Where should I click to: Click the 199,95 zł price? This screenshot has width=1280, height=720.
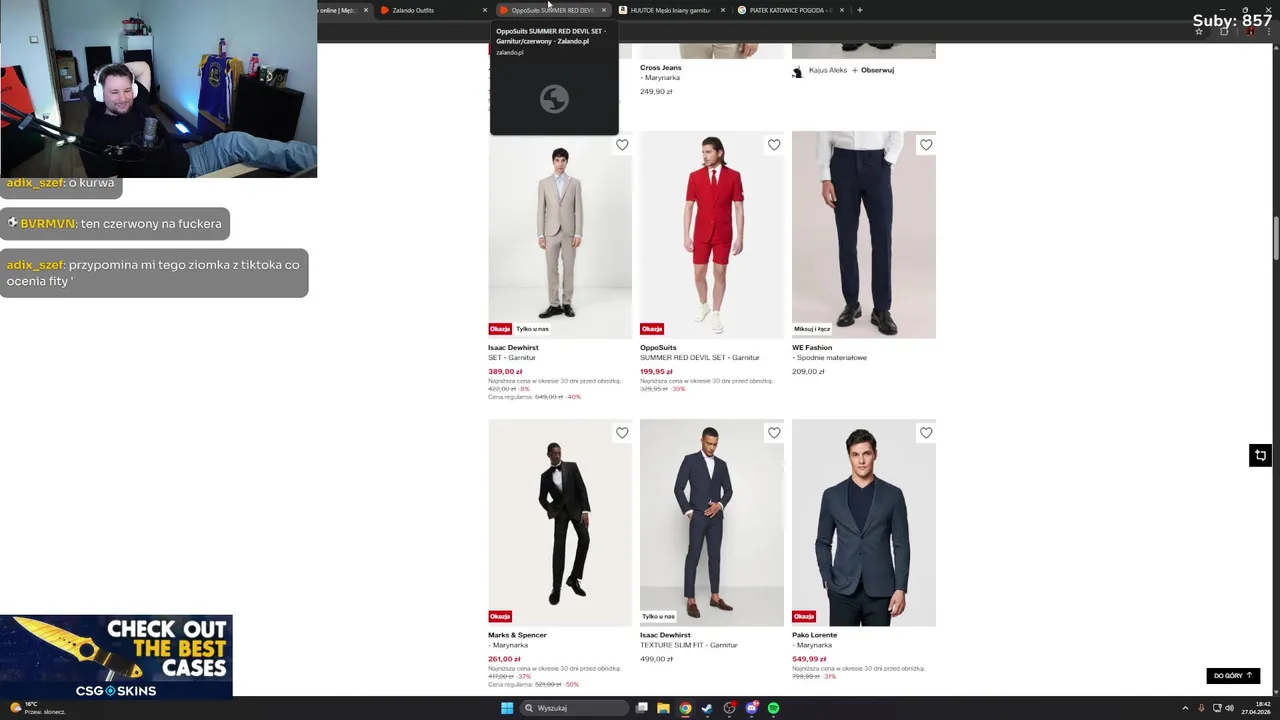(x=657, y=371)
